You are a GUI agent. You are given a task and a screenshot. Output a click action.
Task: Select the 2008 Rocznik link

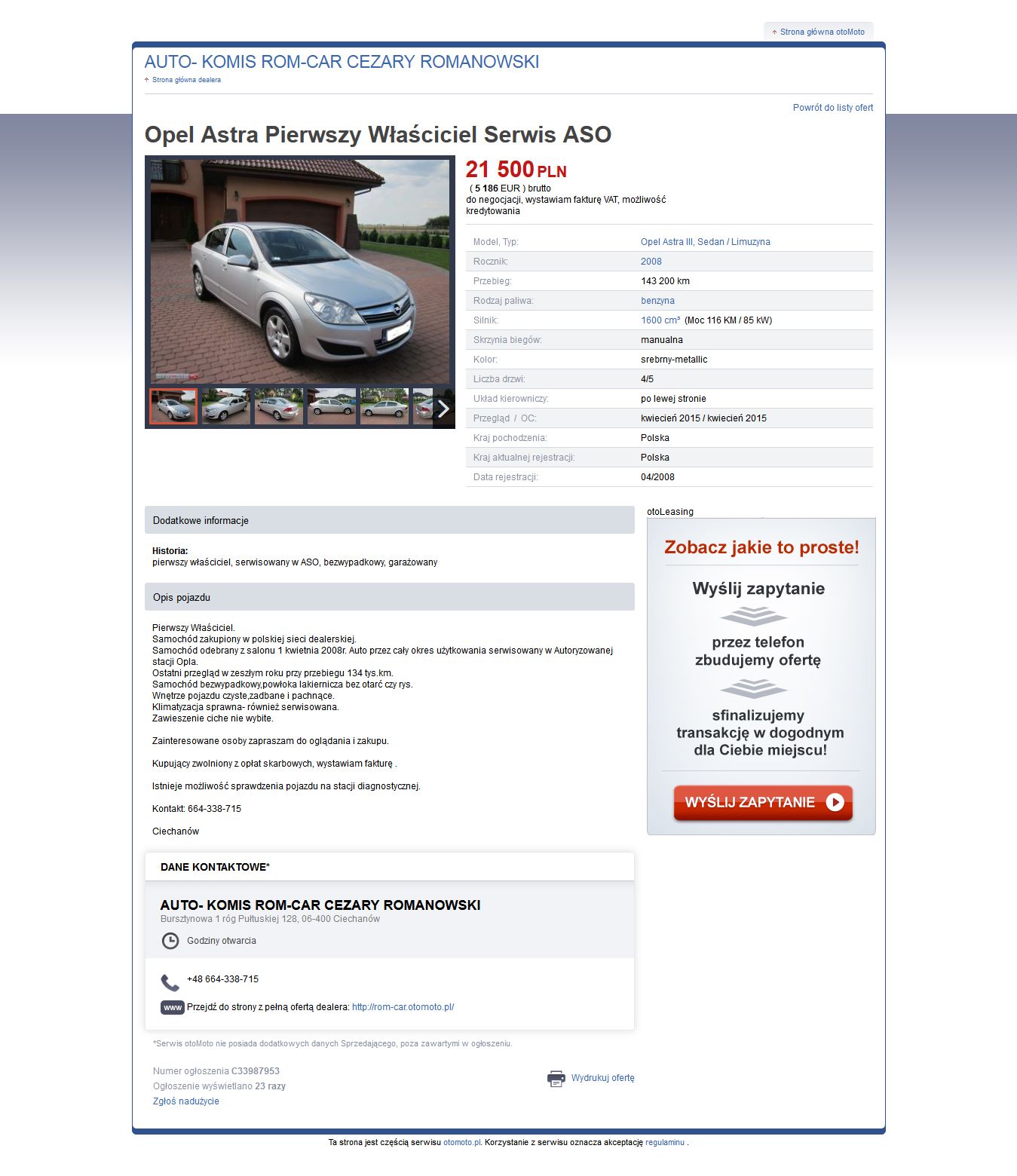651,262
